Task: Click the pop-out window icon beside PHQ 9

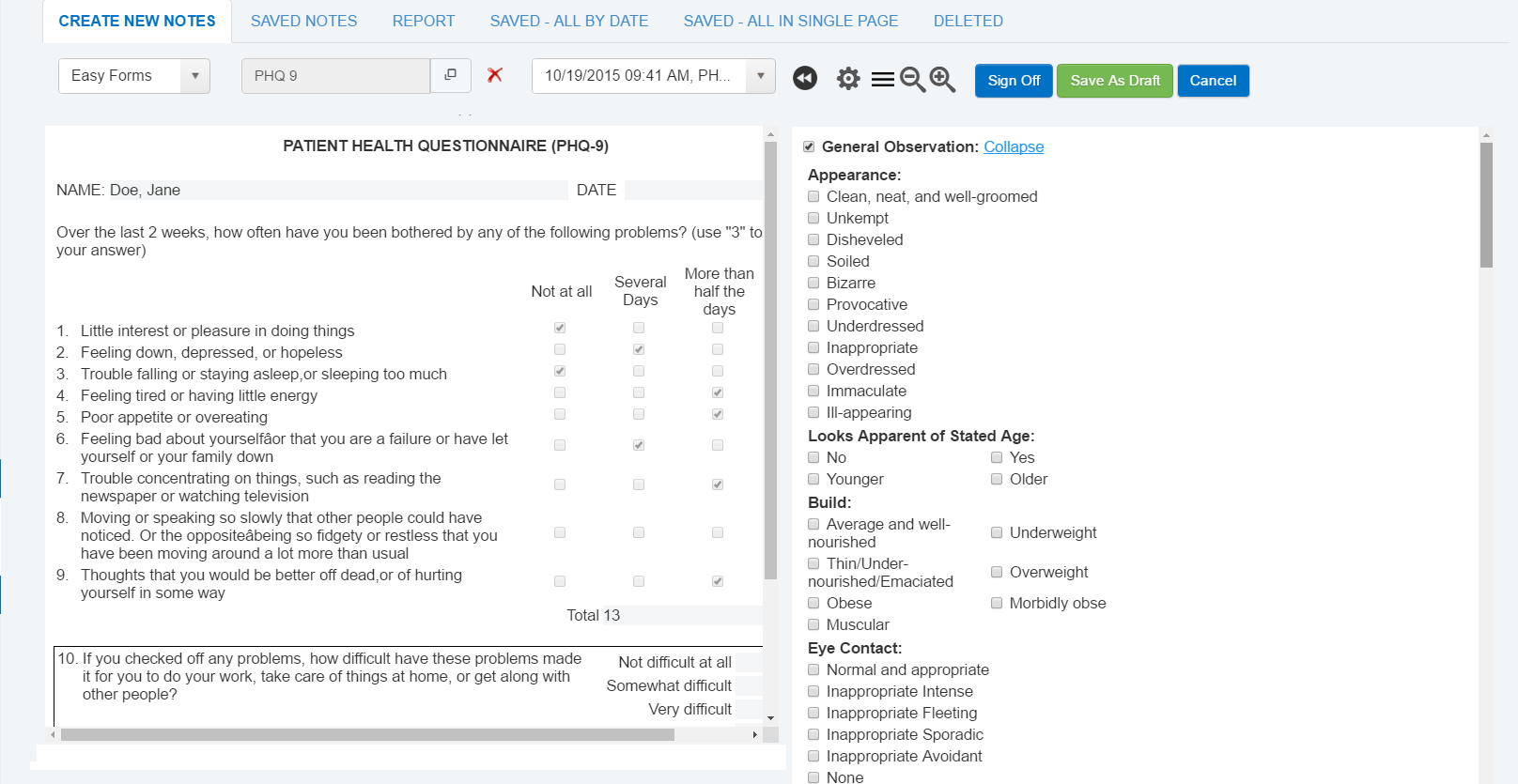Action: pyautogui.click(x=451, y=75)
